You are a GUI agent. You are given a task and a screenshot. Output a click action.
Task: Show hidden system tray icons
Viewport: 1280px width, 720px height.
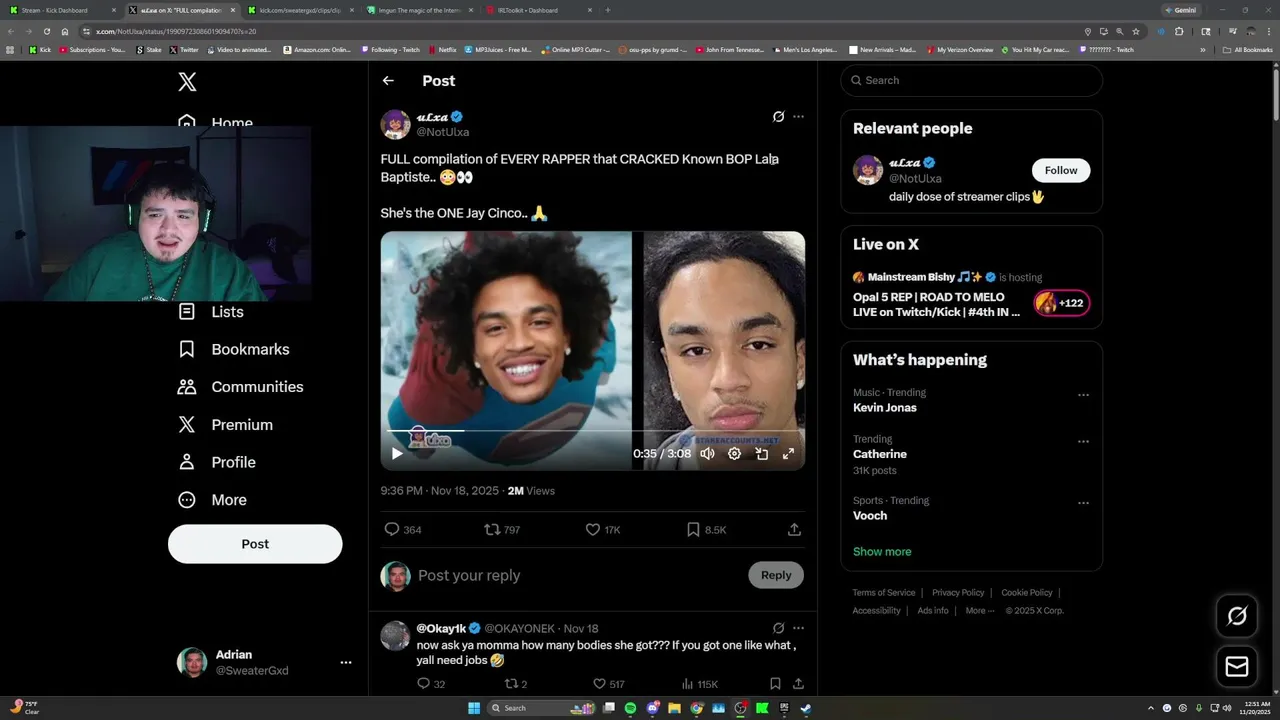pyautogui.click(x=1150, y=708)
